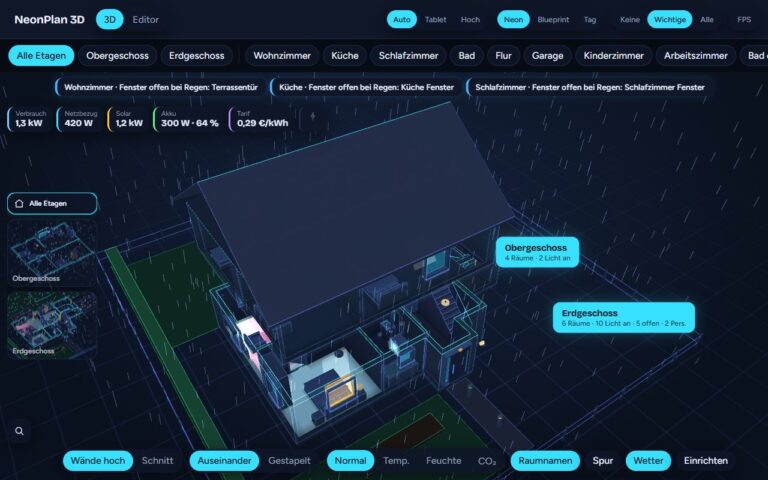Viewport: 768px width, 480px height.
Task: Jump to Arbeitszimmer room
Action: point(696,56)
